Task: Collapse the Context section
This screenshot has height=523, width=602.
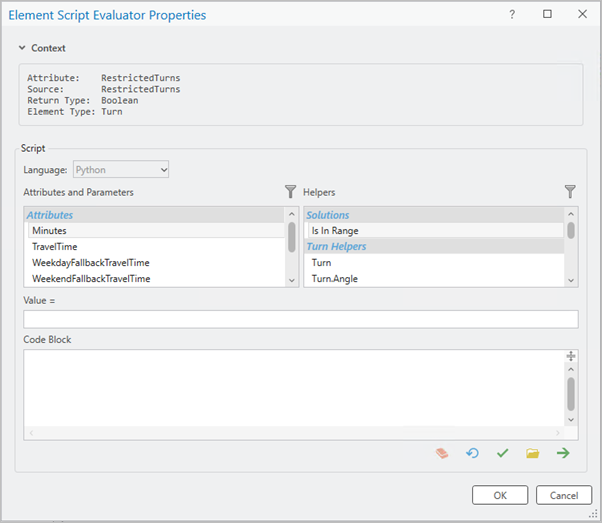Action: tap(22, 48)
